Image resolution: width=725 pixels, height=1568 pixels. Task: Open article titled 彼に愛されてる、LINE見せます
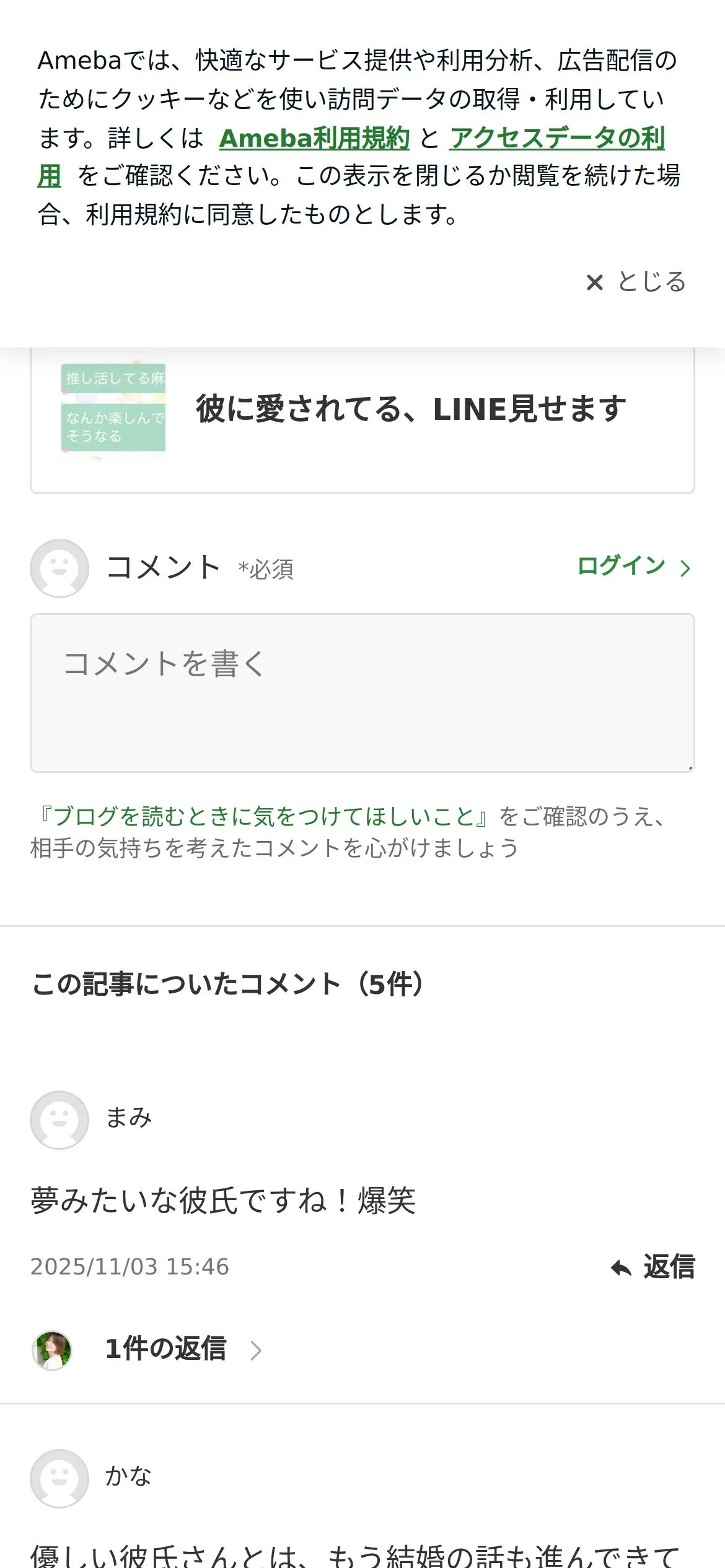click(411, 409)
